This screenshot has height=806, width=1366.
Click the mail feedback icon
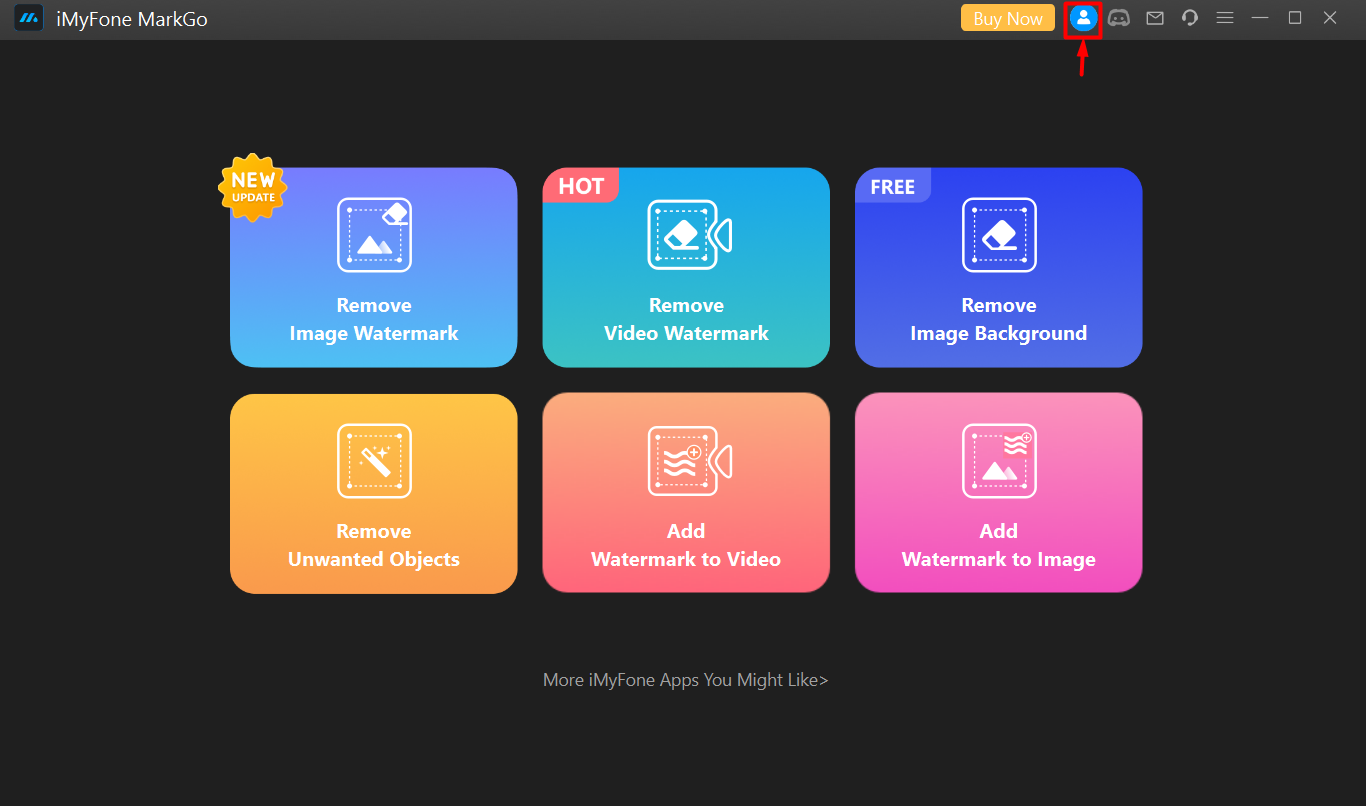[x=1155, y=18]
